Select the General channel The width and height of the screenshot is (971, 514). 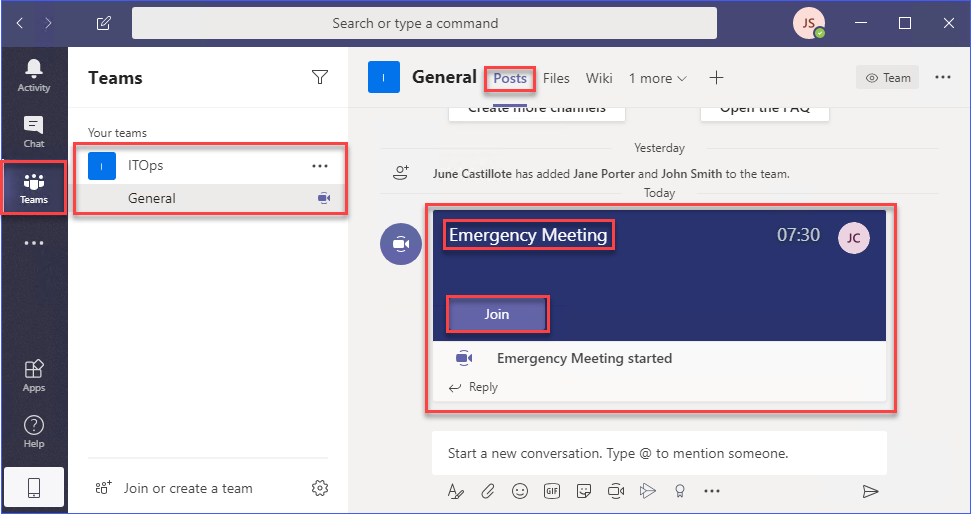click(209, 198)
